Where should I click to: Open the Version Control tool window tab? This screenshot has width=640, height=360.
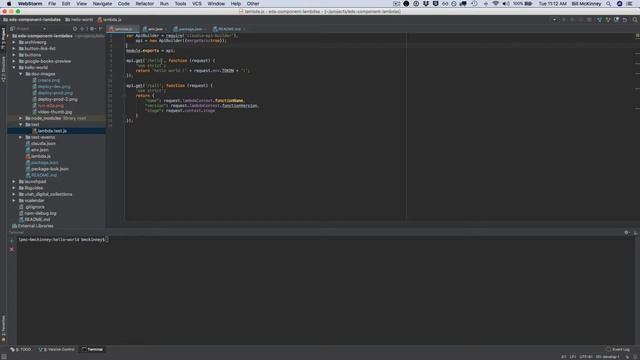click(x=57, y=349)
